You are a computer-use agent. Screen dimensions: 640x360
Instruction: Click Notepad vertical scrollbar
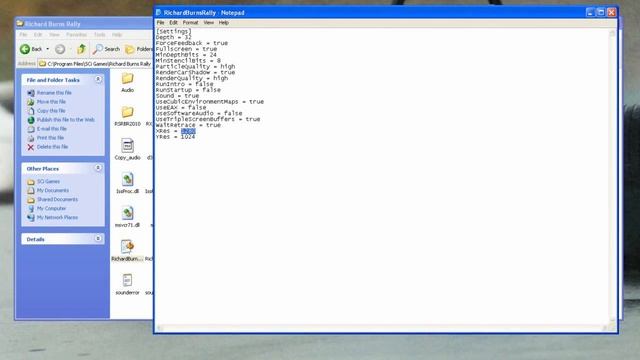(x=612, y=176)
